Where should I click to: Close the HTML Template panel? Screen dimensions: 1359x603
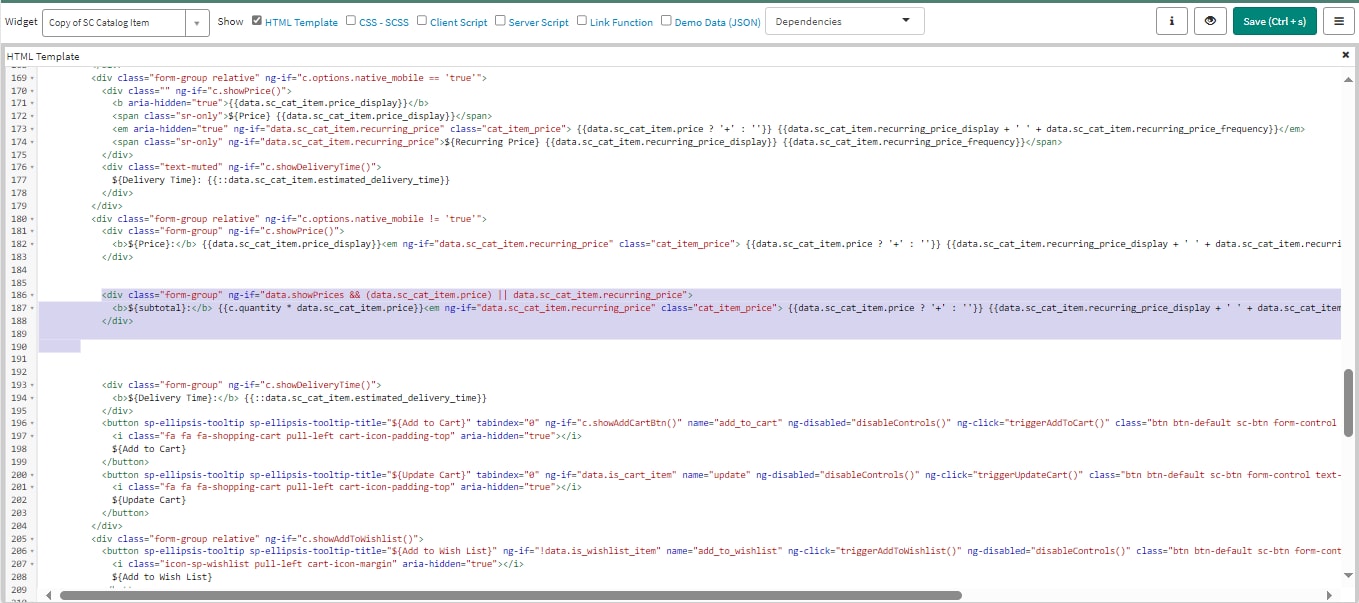[x=1345, y=55]
